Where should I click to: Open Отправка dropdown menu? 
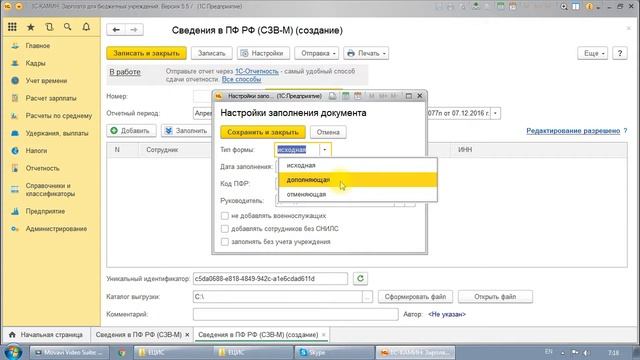click(316, 53)
